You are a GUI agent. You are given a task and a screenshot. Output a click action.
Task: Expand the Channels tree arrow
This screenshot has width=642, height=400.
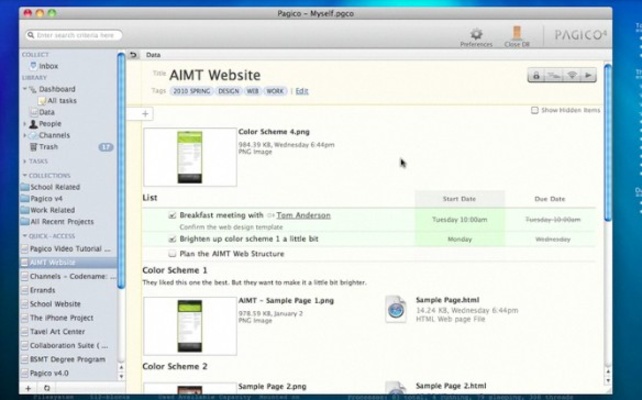click(25, 135)
